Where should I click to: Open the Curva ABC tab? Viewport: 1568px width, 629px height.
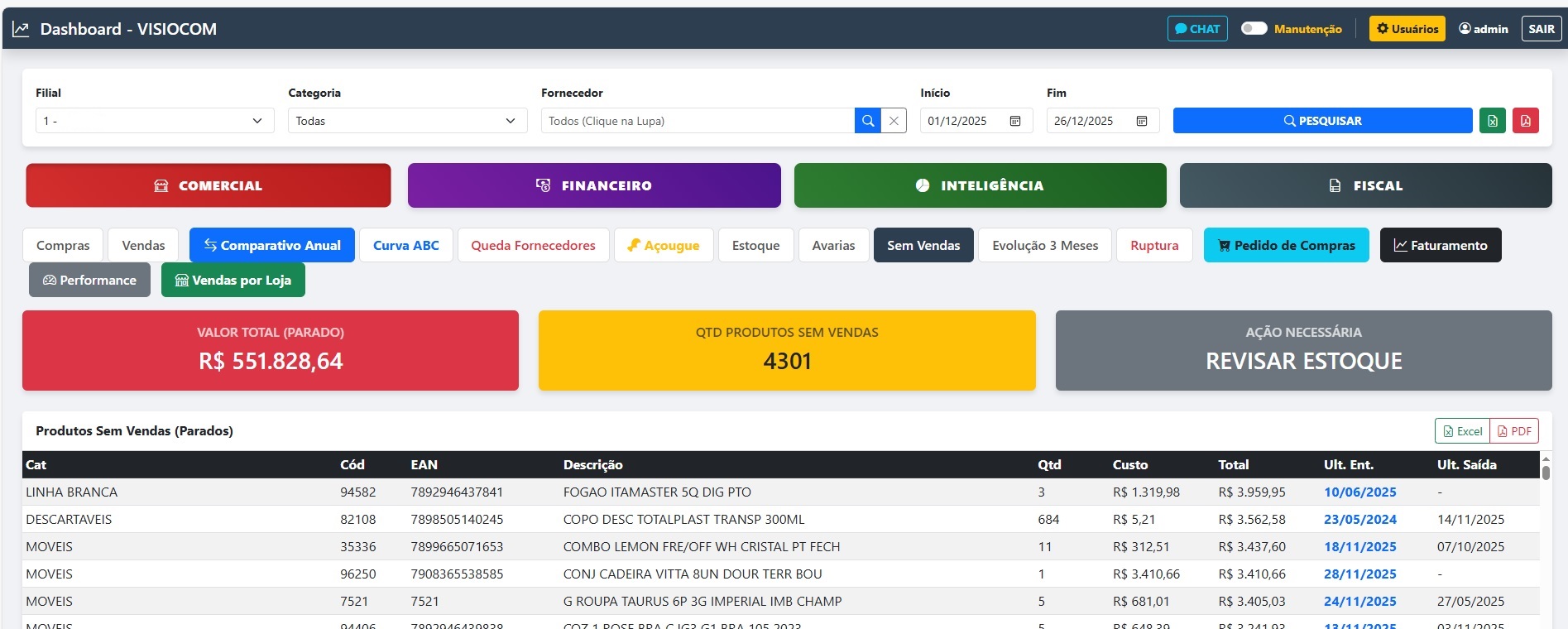click(x=405, y=245)
